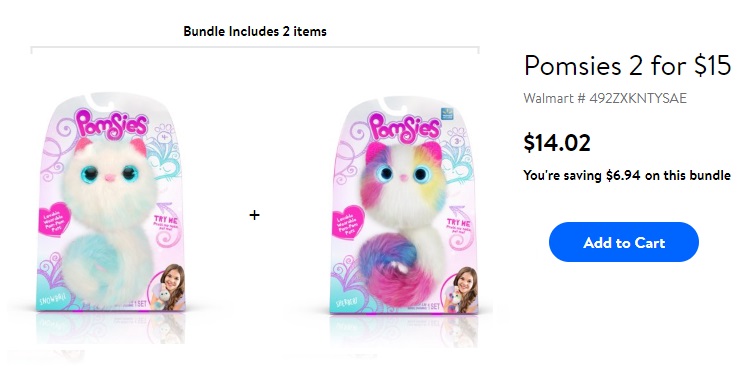Click the Pomsies logo on the left package
This screenshot has height=392, width=751.
[x=111, y=125]
